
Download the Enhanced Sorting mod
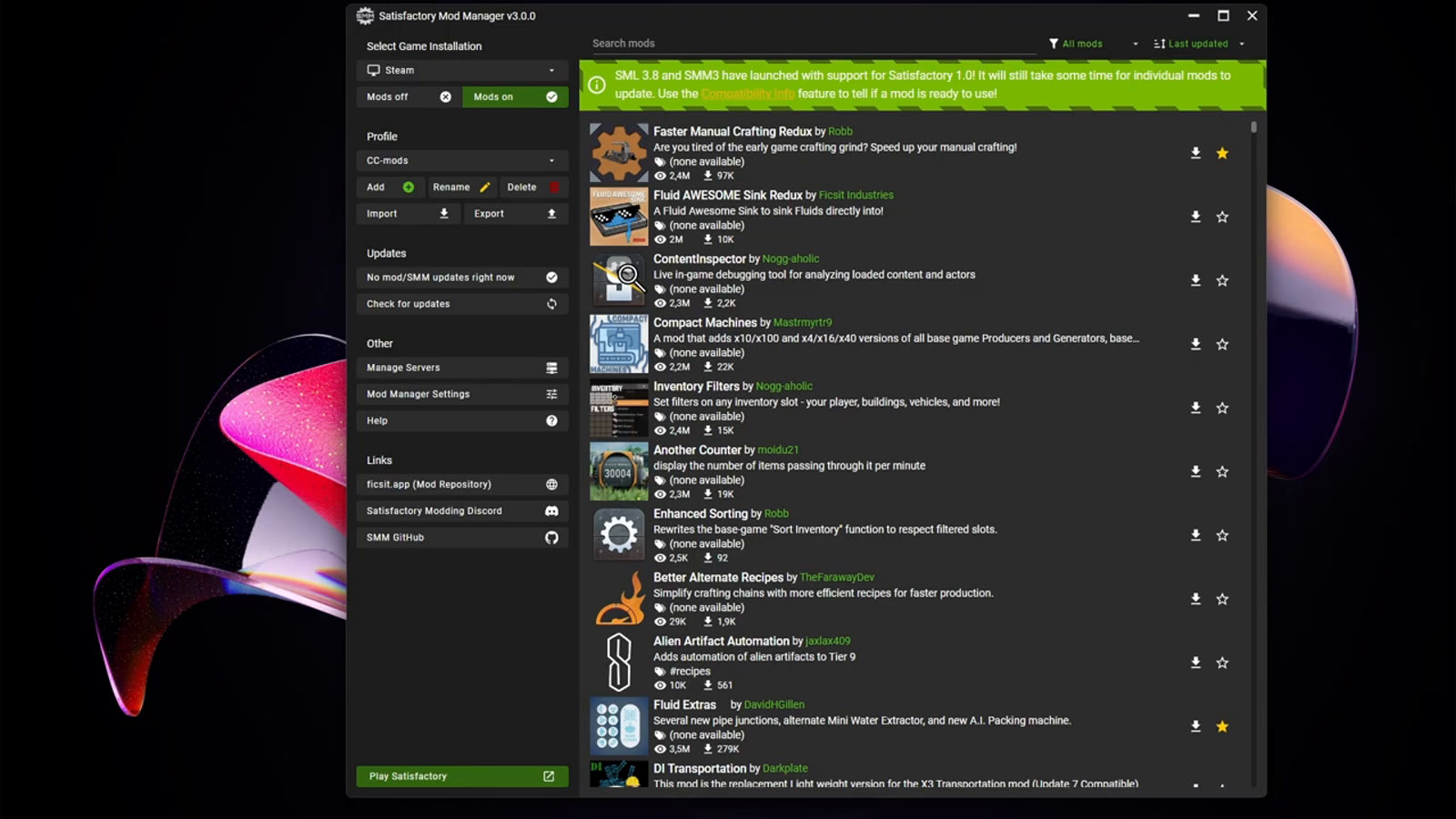coord(1196,535)
